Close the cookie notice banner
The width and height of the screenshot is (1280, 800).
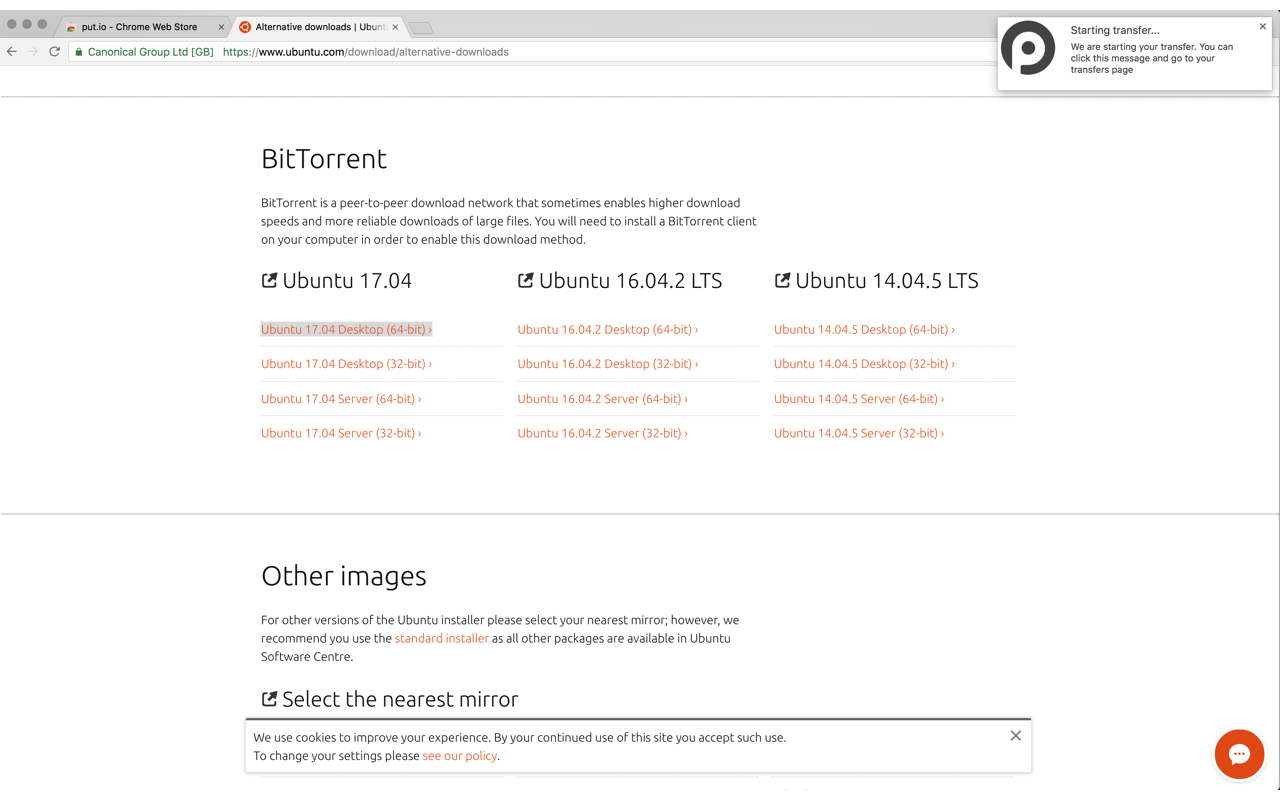click(1015, 736)
